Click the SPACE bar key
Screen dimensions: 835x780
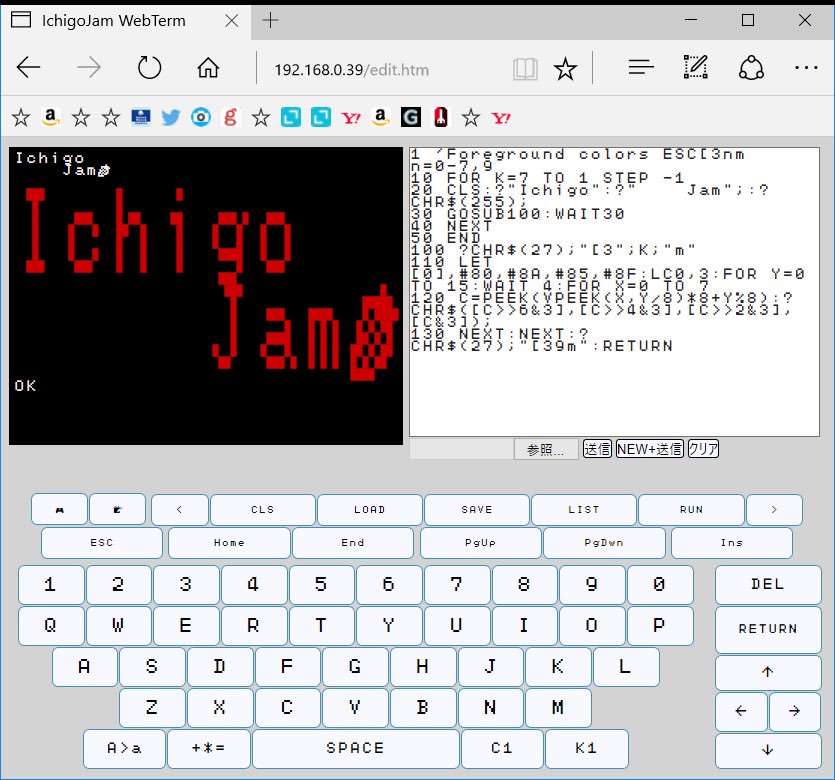pyautogui.click(x=356, y=749)
